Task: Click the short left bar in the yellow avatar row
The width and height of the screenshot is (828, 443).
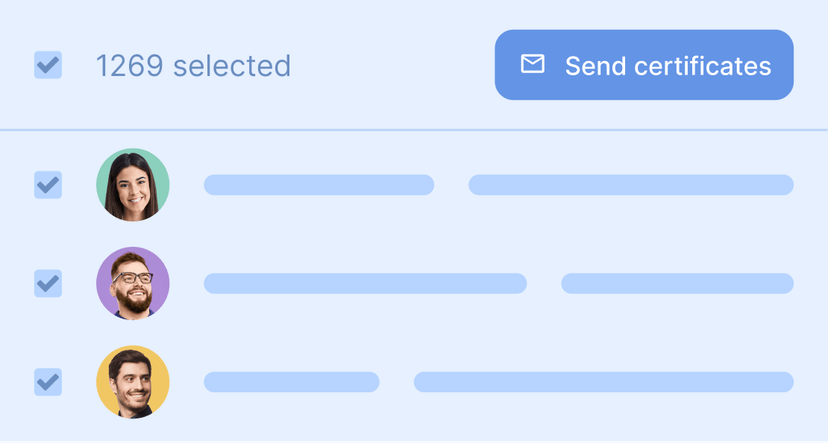Action: coord(291,382)
